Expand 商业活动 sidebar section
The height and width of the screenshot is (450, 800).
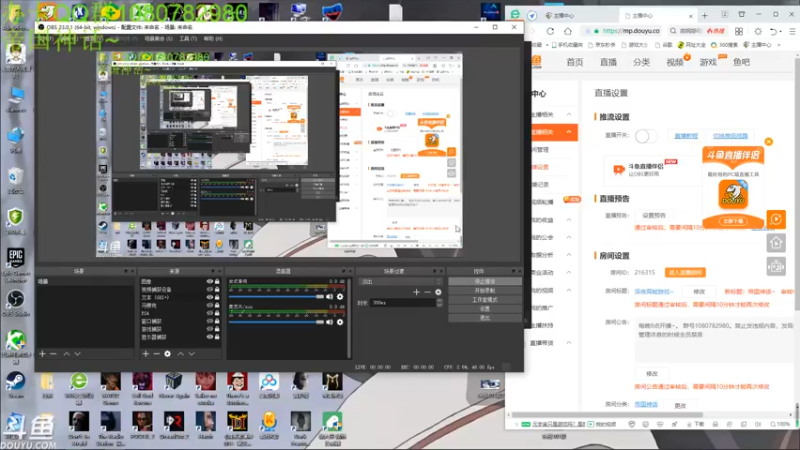point(569,272)
